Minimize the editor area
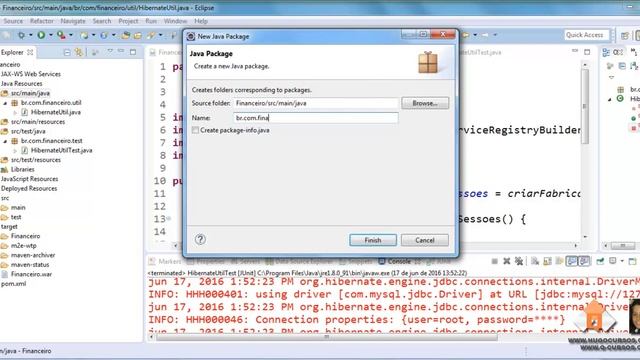 coord(575,51)
